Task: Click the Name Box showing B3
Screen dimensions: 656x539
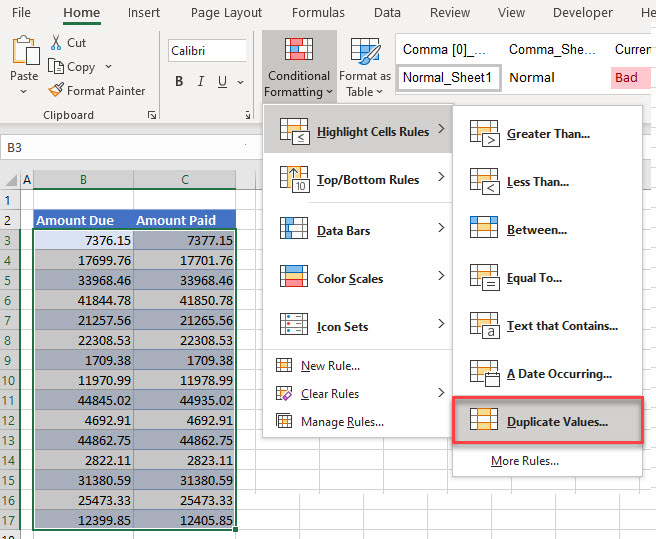Action: click(x=60, y=147)
